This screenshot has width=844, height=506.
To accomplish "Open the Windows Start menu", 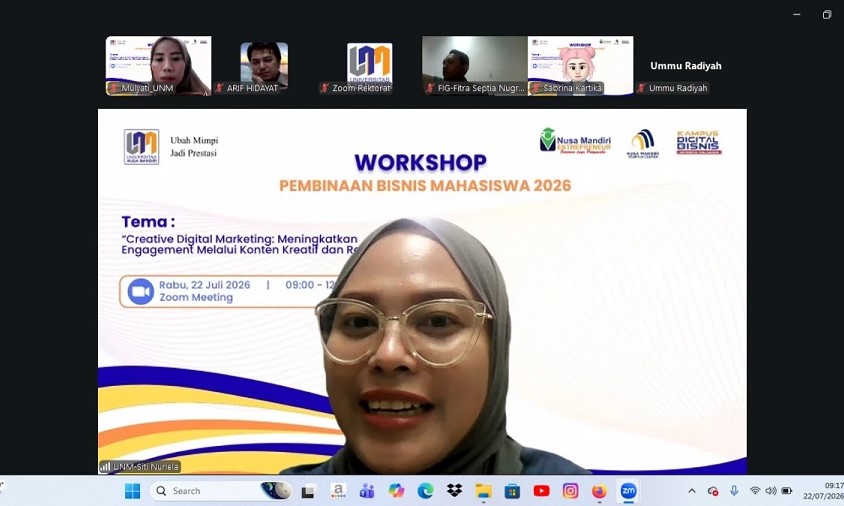I will pyautogui.click(x=132, y=491).
